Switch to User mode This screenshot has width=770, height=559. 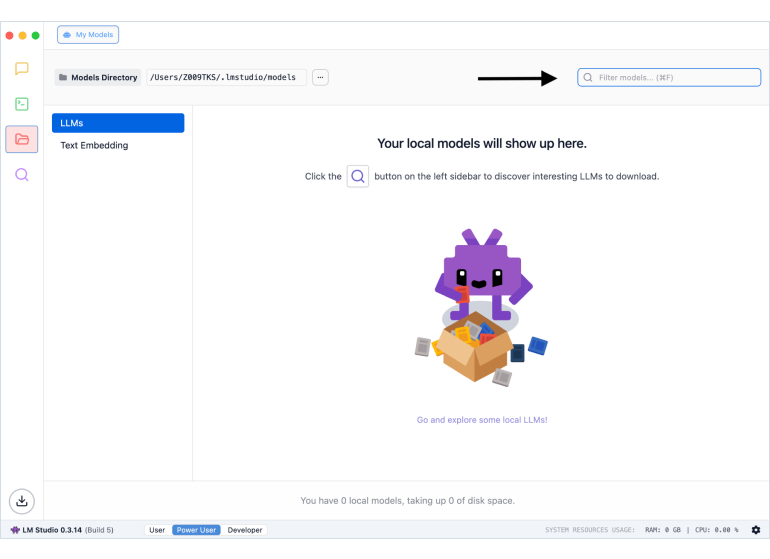(x=158, y=530)
